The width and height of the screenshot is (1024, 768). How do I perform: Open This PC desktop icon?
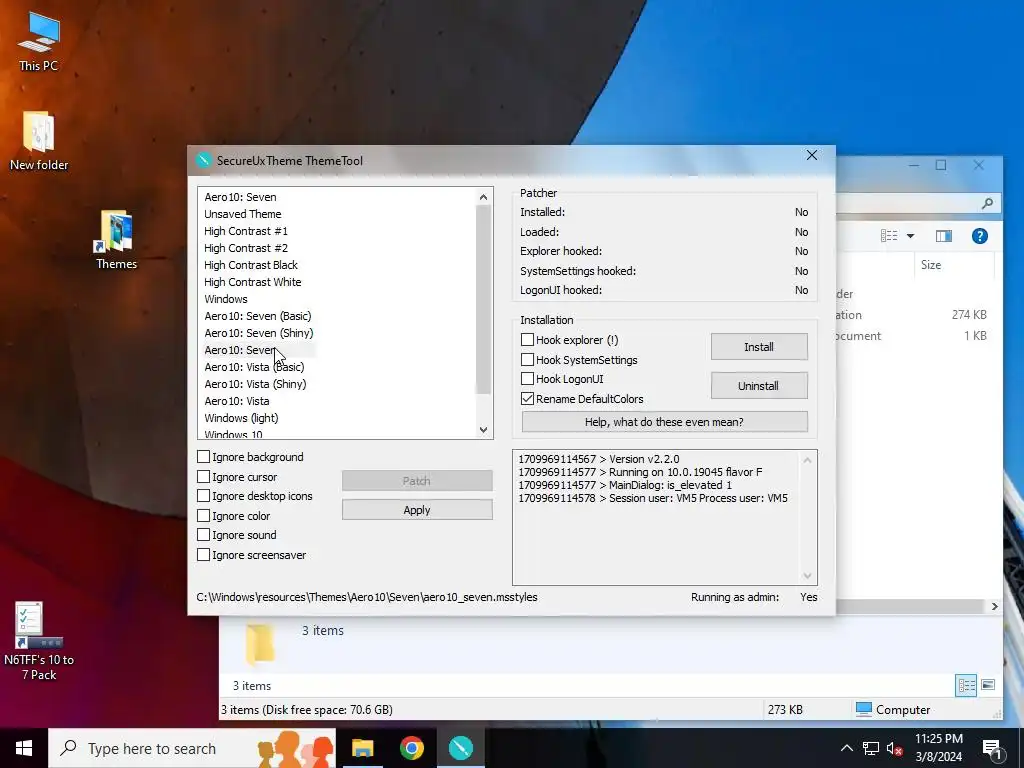click(39, 40)
